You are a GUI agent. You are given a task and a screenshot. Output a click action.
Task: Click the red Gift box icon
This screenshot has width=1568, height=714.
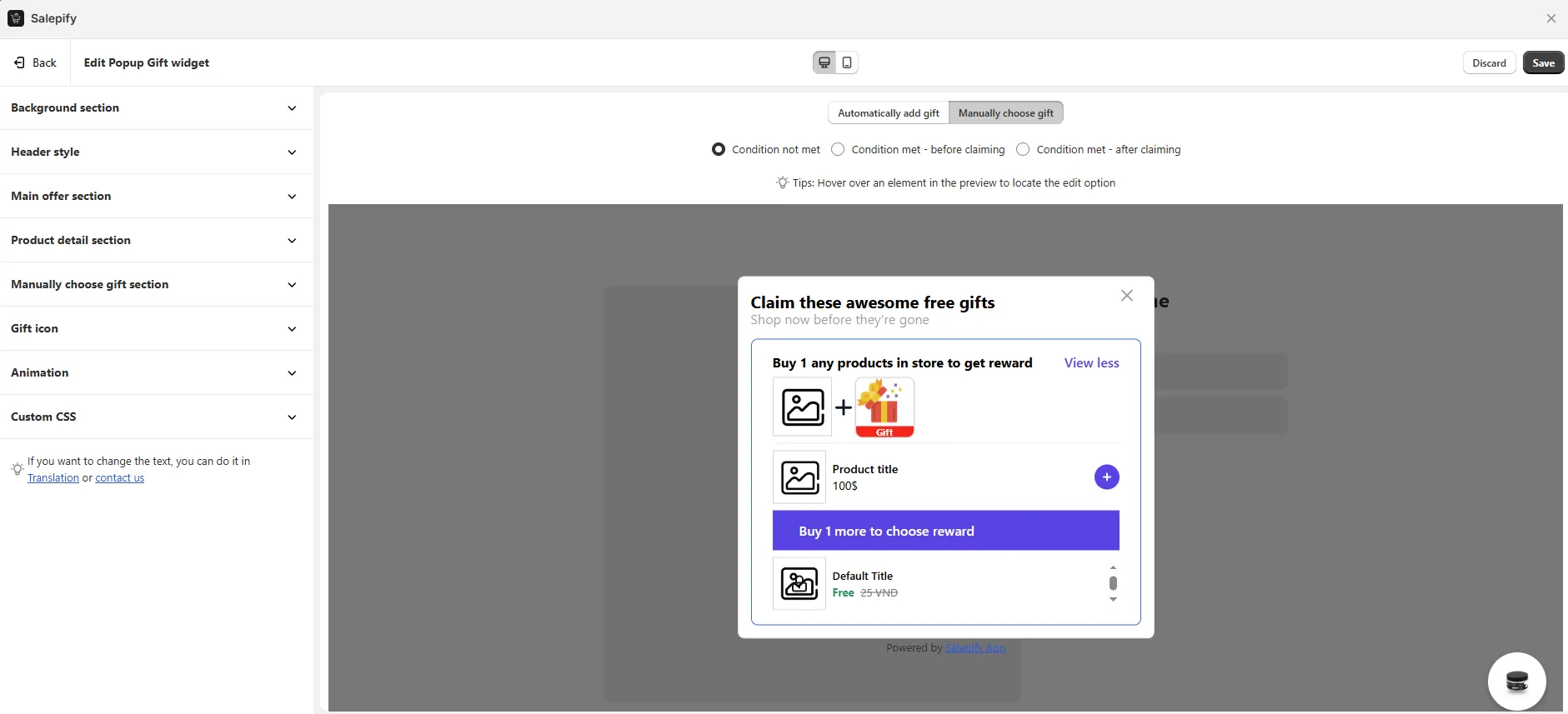[884, 407]
